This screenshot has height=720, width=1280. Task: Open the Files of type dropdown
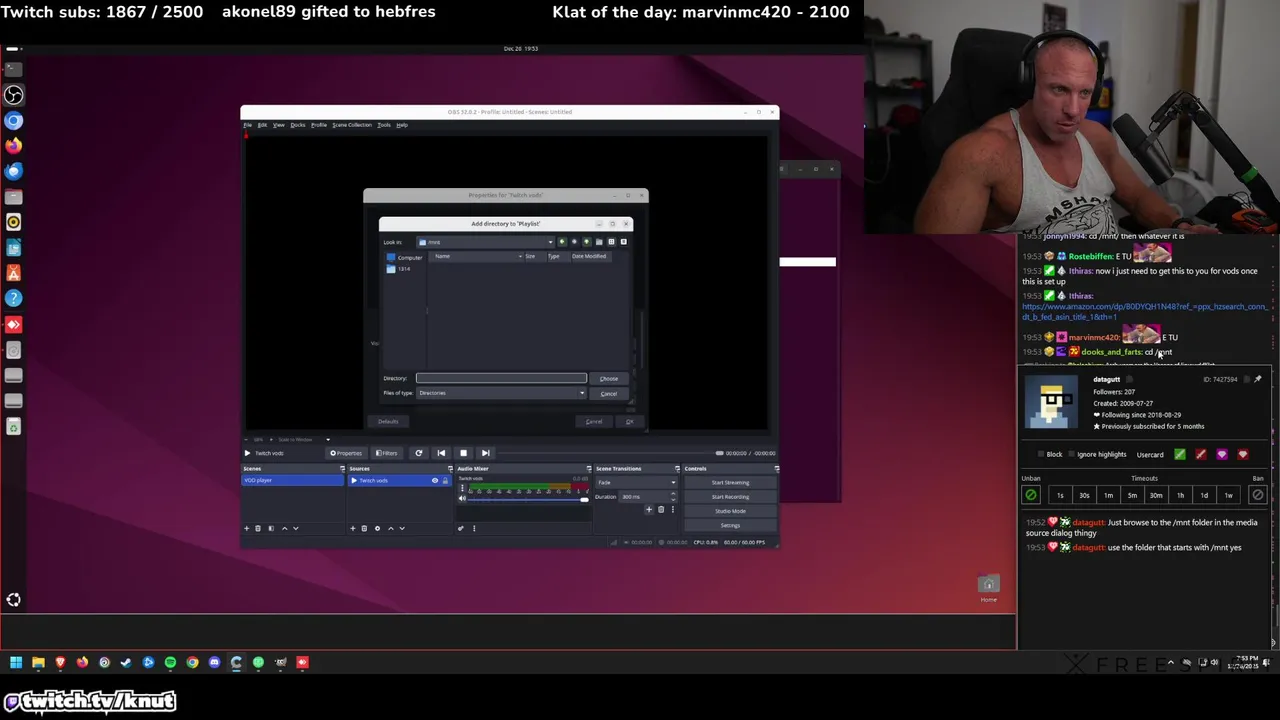(501, 393)
